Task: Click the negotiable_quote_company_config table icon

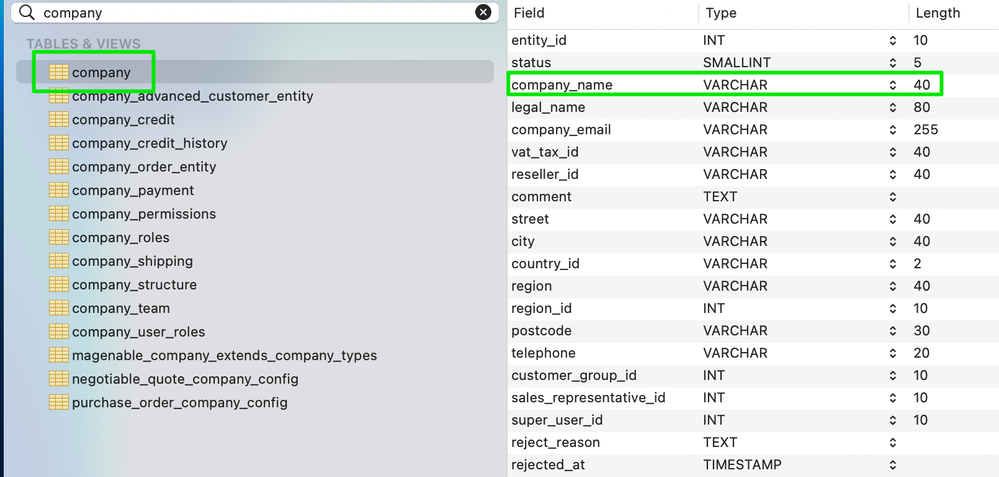Action: 58,379
